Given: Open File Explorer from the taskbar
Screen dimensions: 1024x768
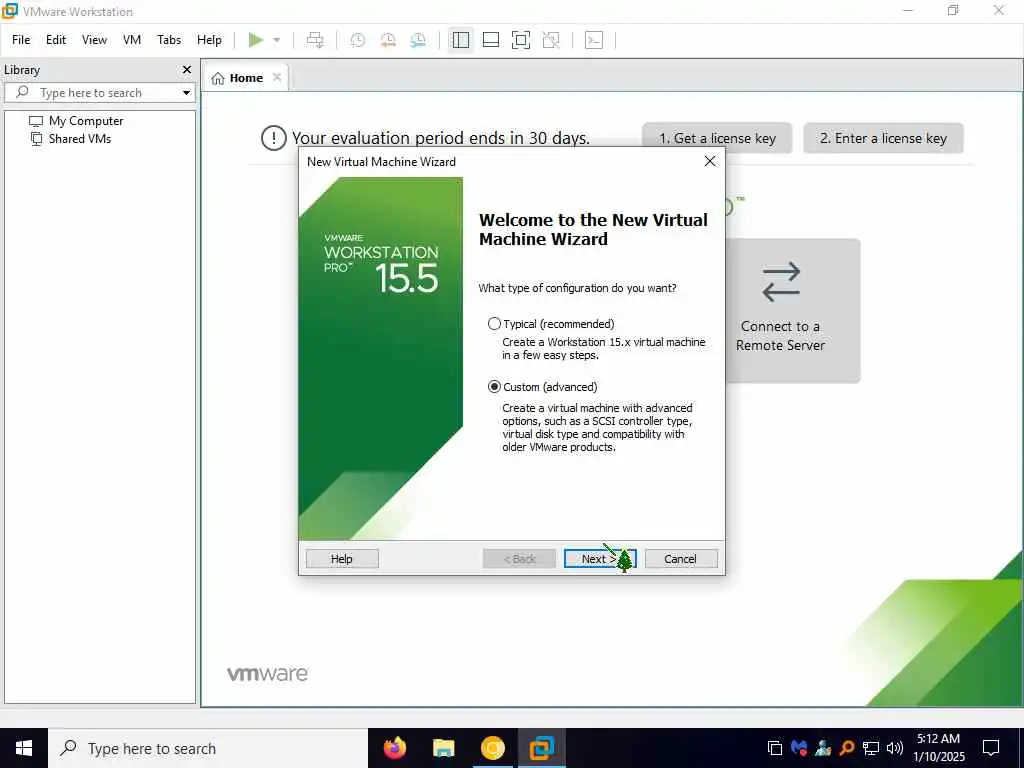Looking at the screenshot, I should click(x=443, y=748).
